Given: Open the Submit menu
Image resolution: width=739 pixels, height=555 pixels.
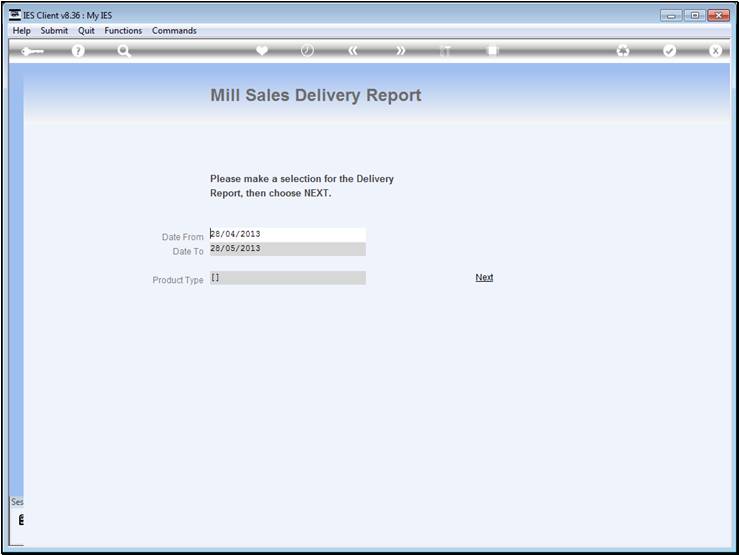Looking at the screenshot, I should point(54,31).
